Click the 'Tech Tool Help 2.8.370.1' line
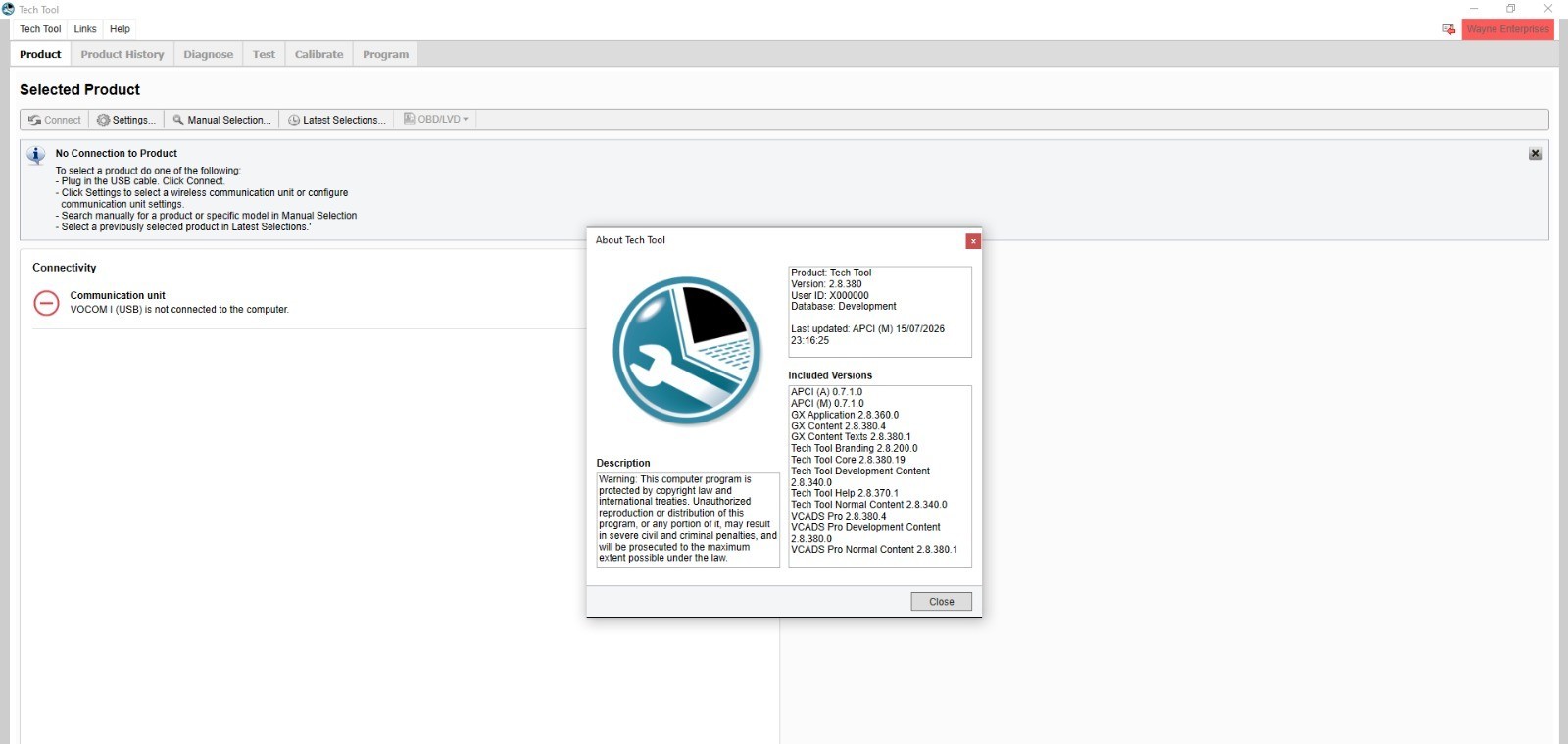The height and width of the screenshot is (744, 1568). 845,493
